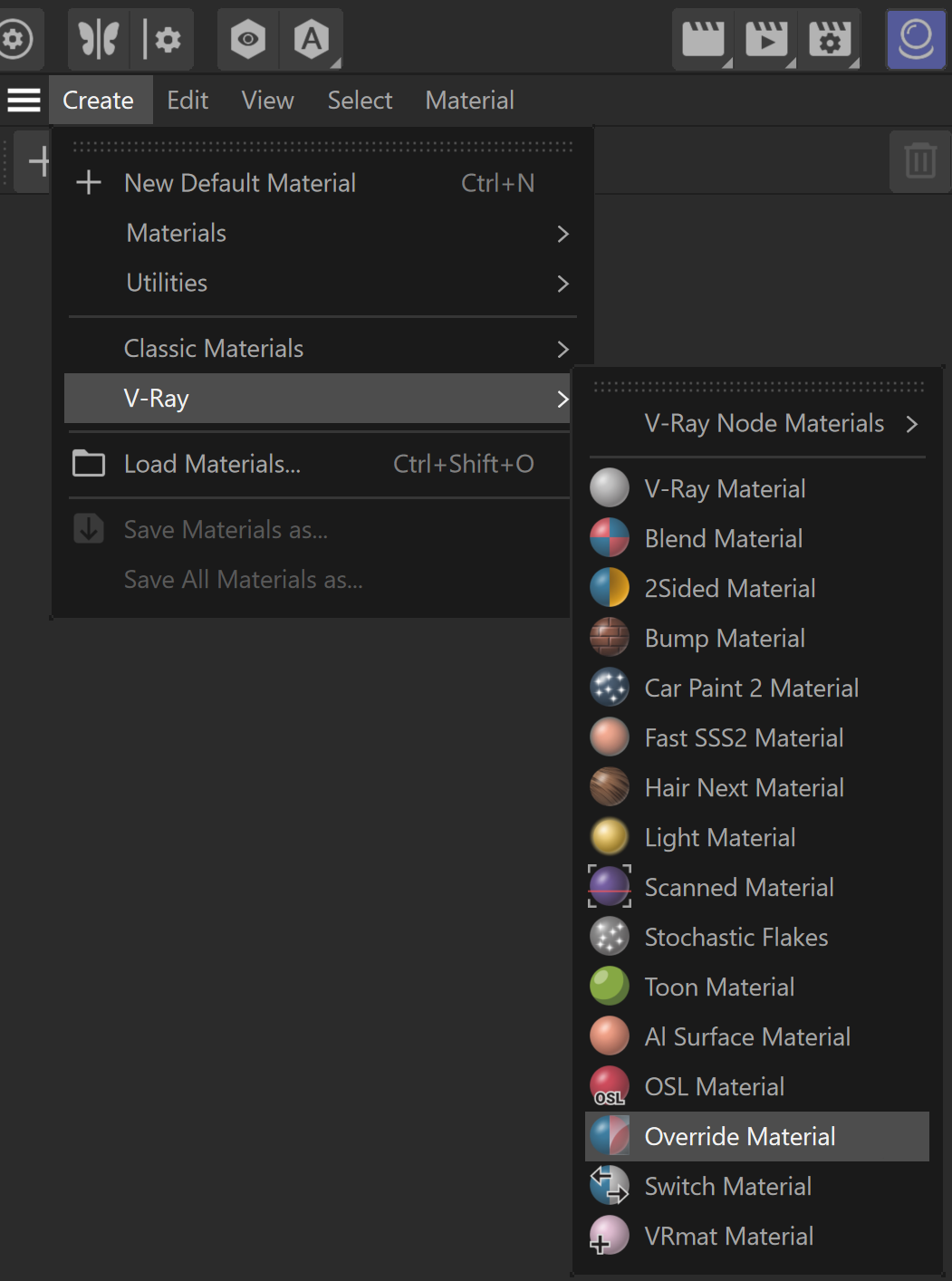Image resolution: width=952 pixels, height=1281 pixels.
Task: Click the trash delete icon
Action: click(x=919, y=161)
